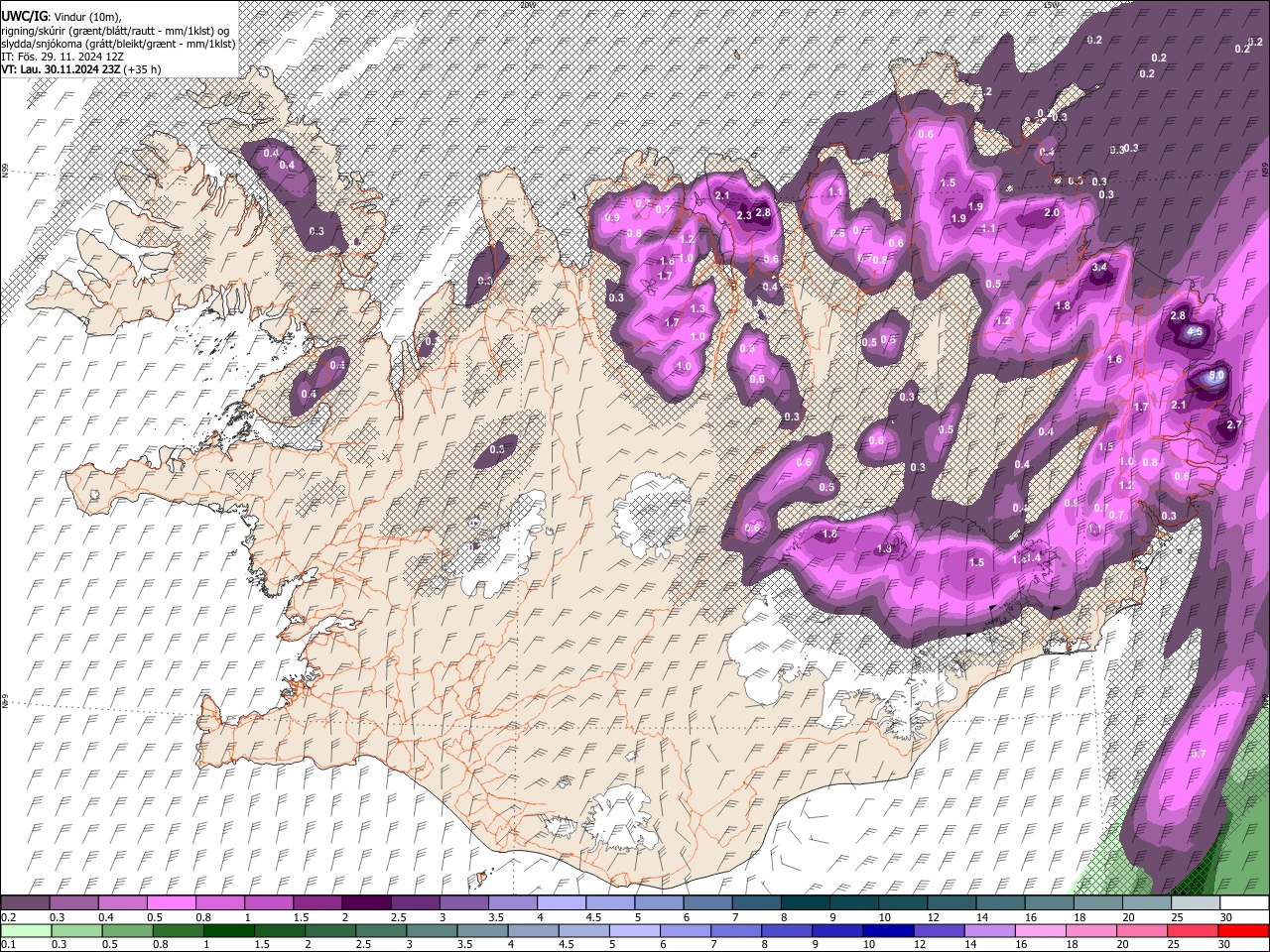The height and width of the screenshot is (952, 1270).
Task: Select the dark navy 10 swatch in the lower legend
Action: click(886, 930)
